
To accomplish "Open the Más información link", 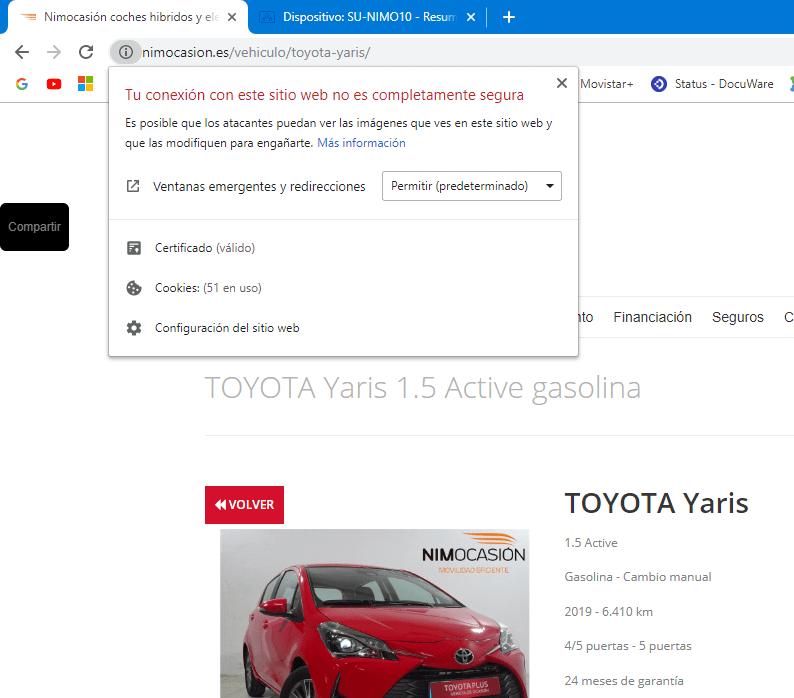I will pos(361,143).
